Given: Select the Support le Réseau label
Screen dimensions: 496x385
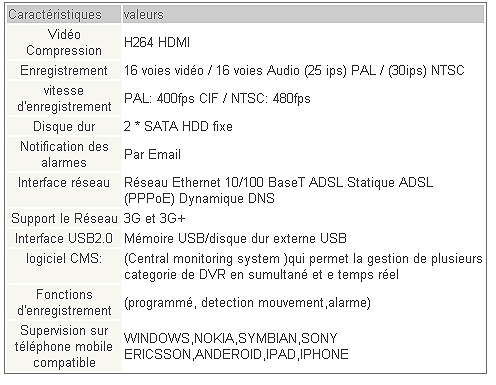Looking at the screenshot, I should click(x=64, y=218).
